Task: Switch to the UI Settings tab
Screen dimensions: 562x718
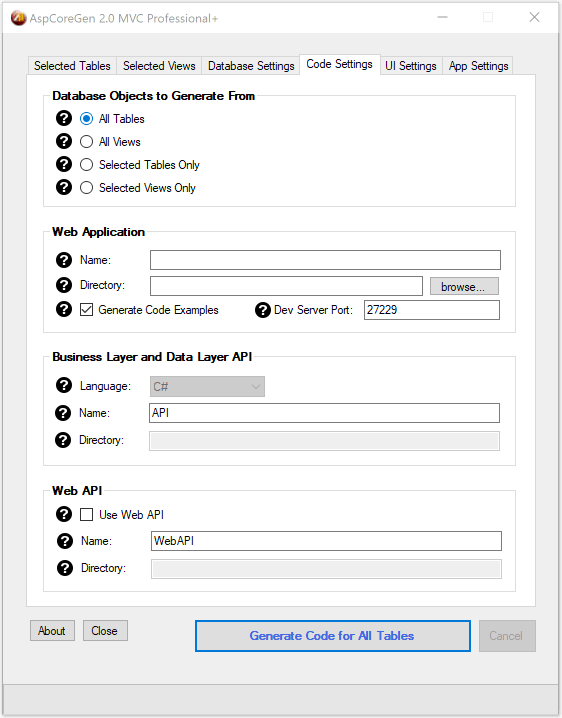Action: (x=411, y=66)
